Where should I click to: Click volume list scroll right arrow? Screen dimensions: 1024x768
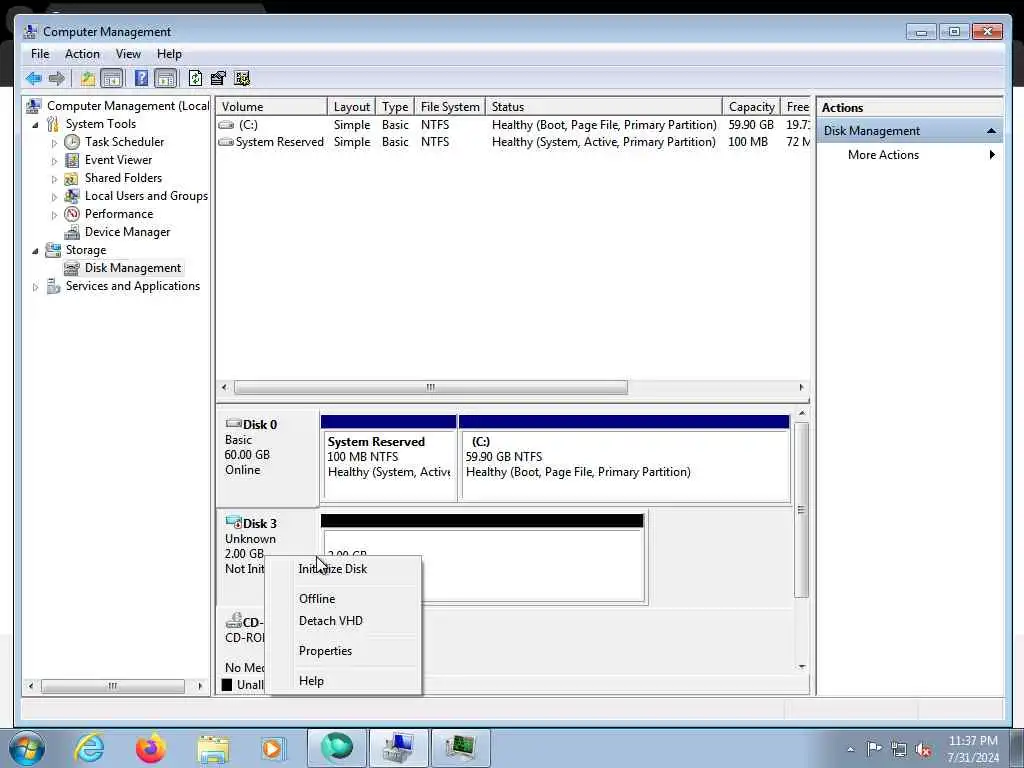pyautogui.click(x=801, y=387)
